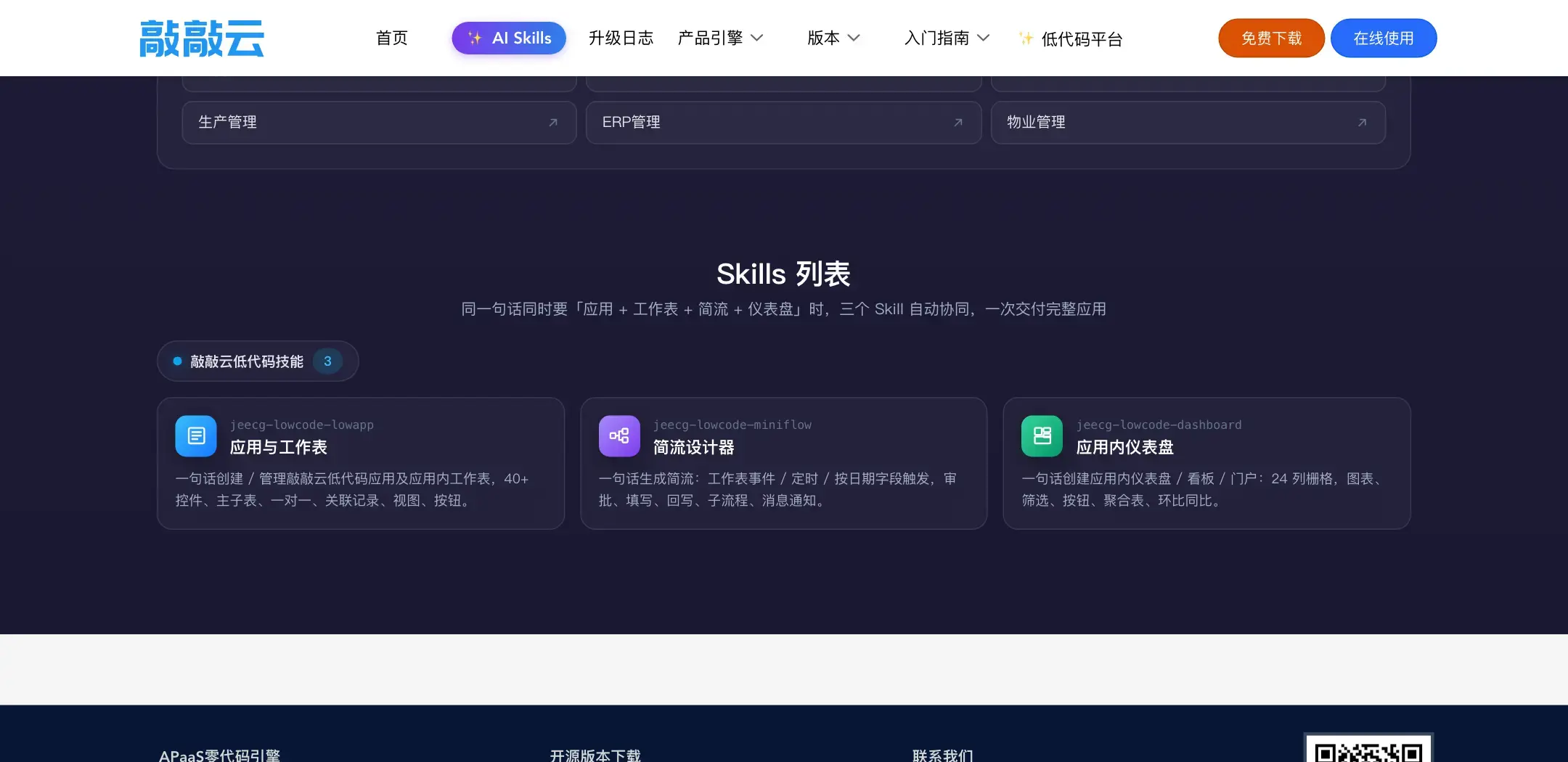1568x762 pixels.
Task: Expand the 产品引擎 dropdown chevron
Action: 757,38
